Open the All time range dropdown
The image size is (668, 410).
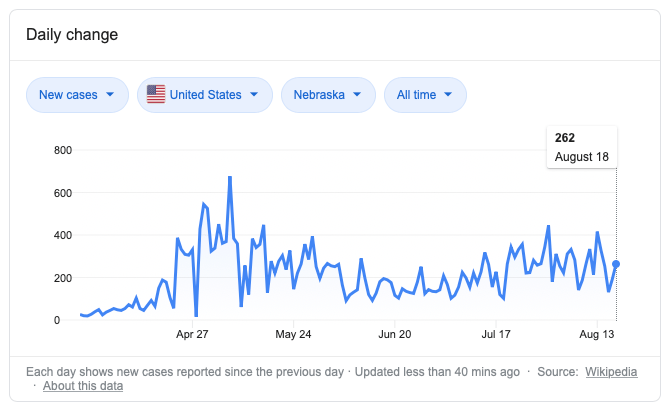point(424,95)
